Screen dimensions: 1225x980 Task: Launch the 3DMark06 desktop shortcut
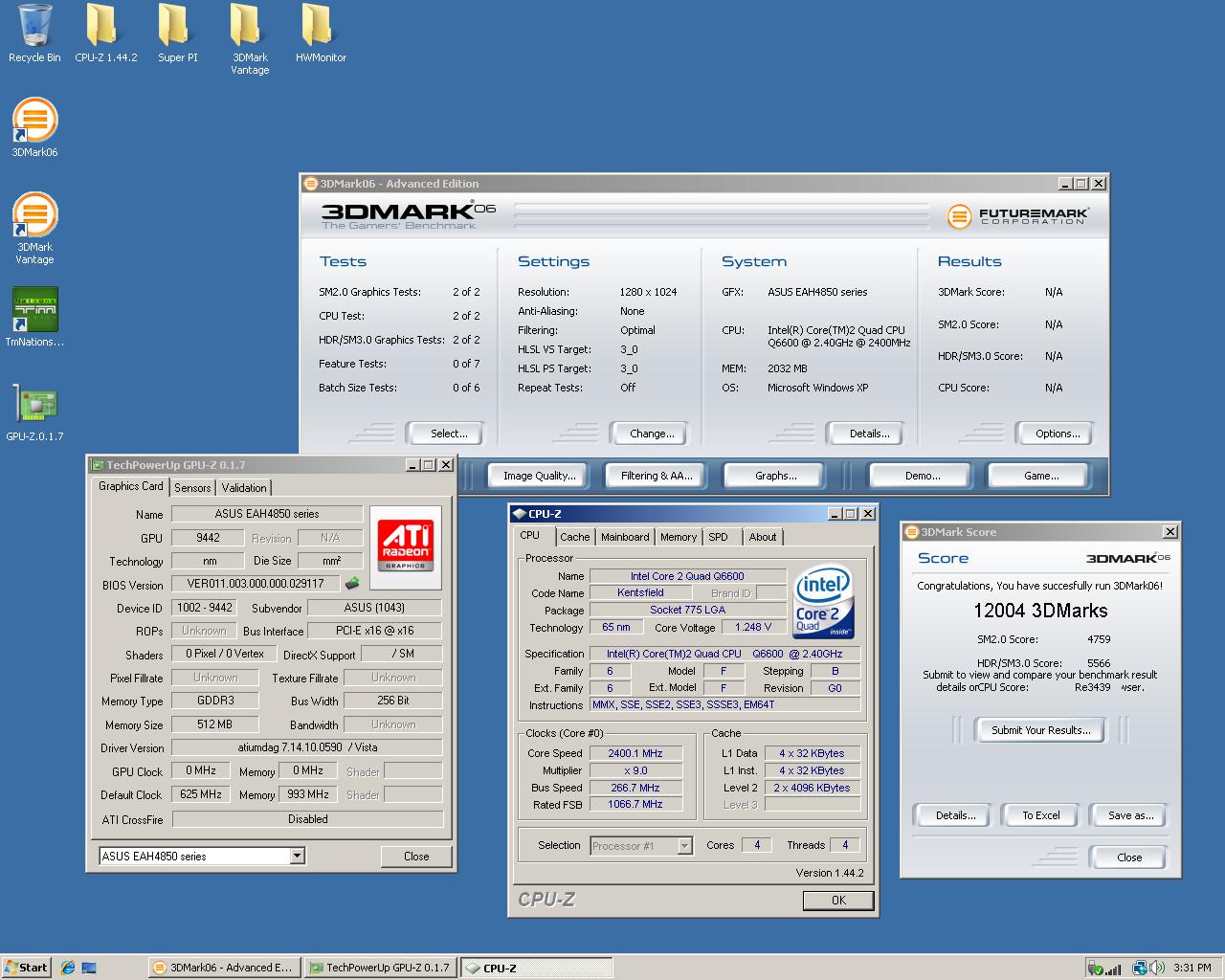tap(34, 127)
